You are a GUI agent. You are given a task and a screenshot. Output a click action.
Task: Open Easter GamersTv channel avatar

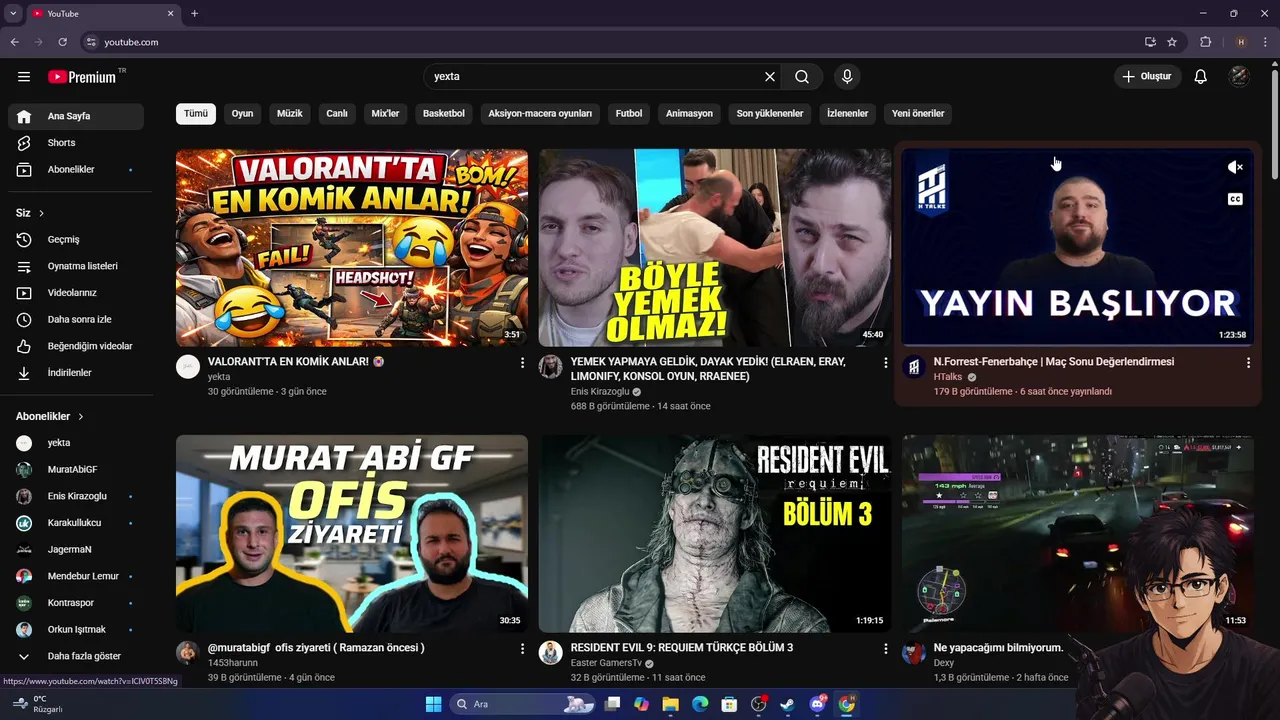tap(551, 653)
